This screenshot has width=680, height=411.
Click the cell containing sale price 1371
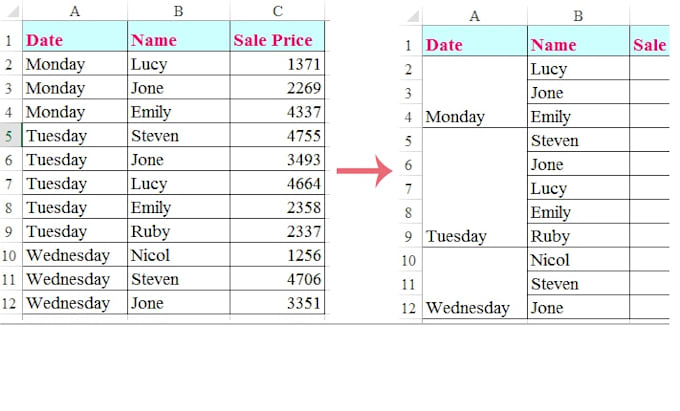click(x=277, y=64)
